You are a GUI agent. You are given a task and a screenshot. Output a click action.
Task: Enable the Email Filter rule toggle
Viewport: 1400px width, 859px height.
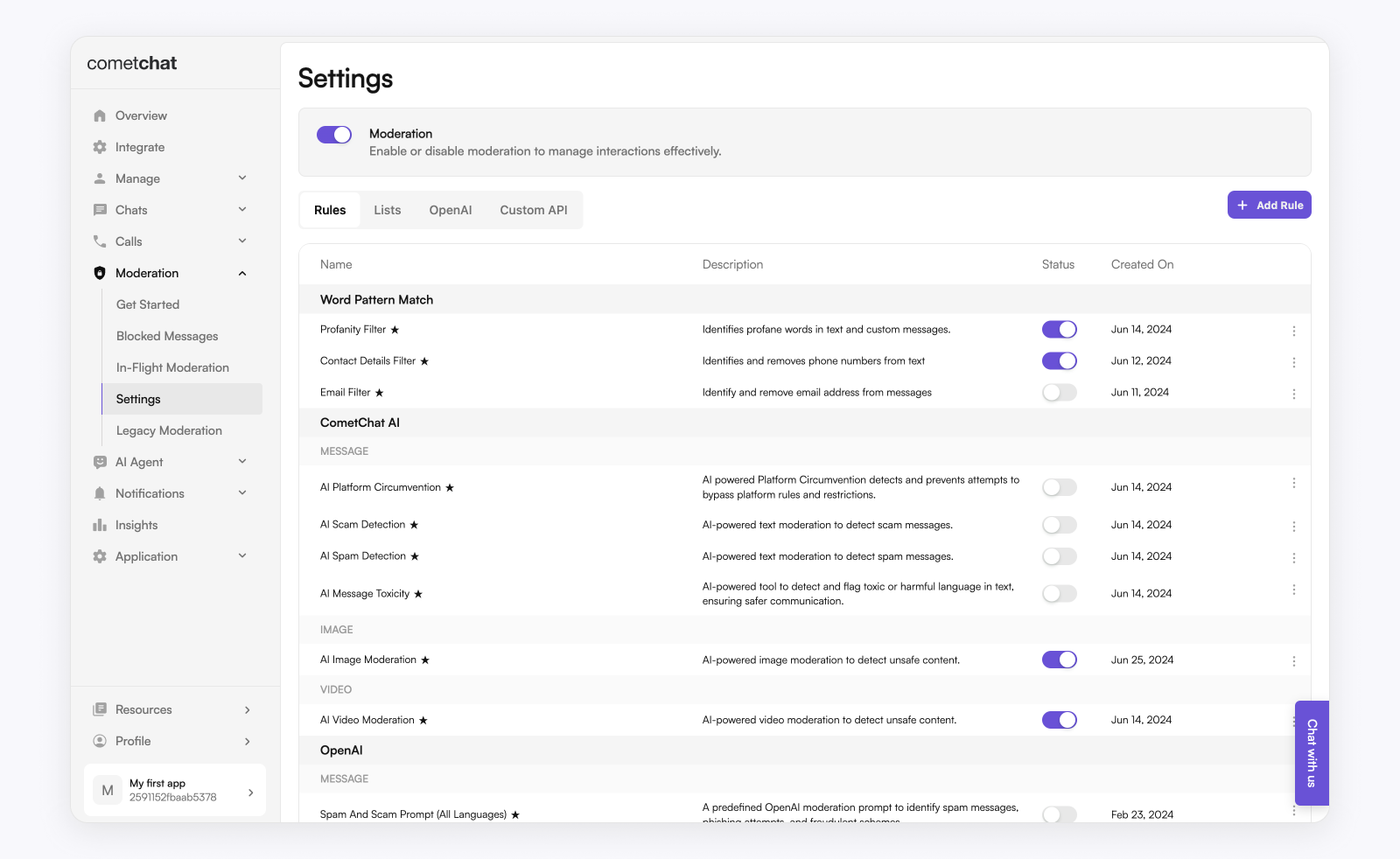click(1059, 393)
